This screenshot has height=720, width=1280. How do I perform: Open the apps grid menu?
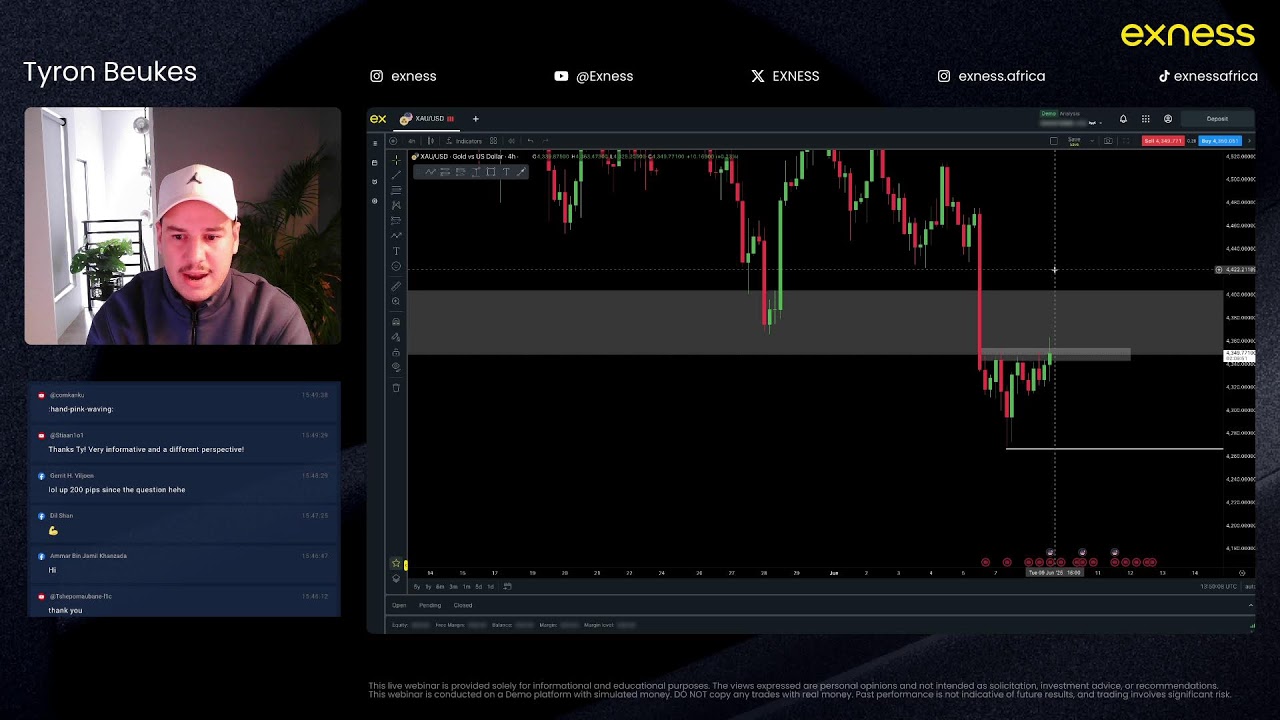tap(1146, 119)
